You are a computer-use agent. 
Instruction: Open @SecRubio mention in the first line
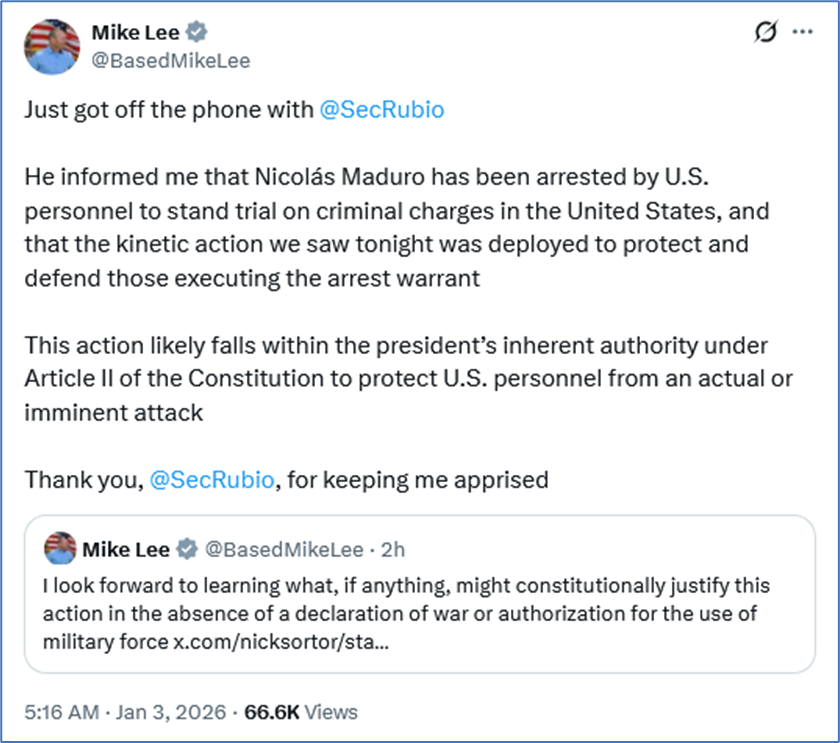tap(381, 110)
